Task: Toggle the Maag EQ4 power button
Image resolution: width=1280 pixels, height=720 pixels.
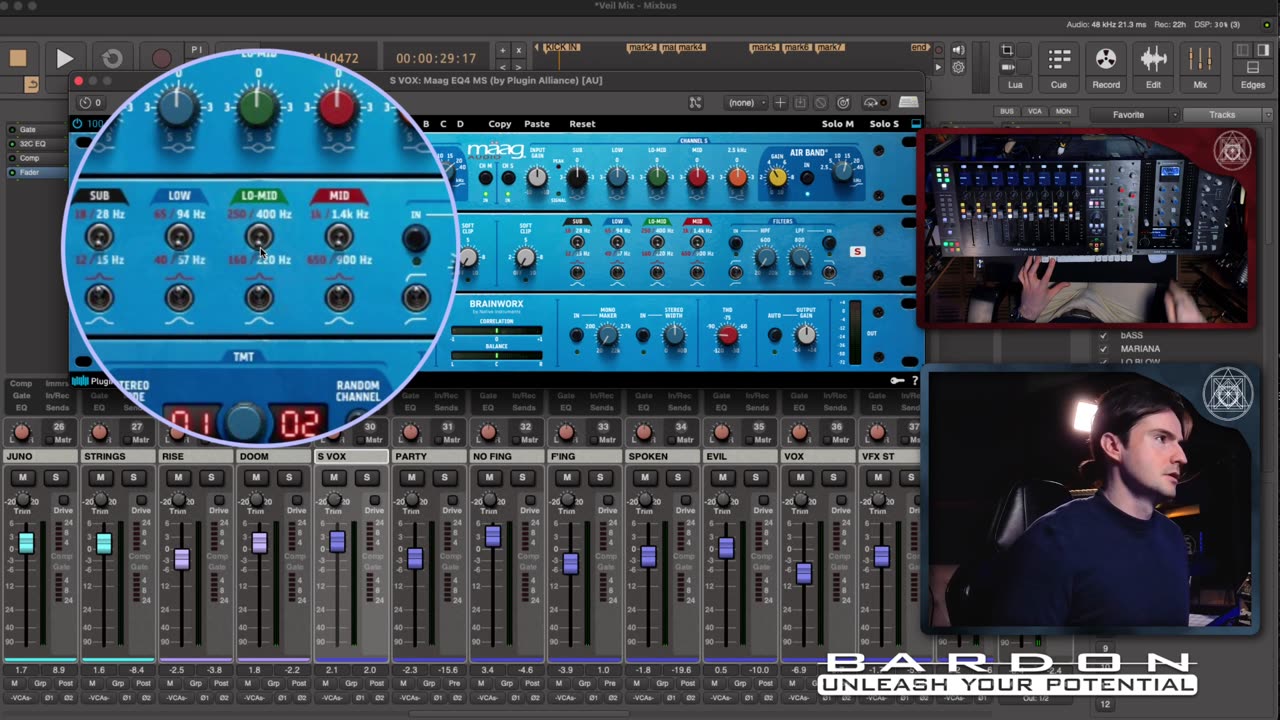Action: click(x=77, y=124)
